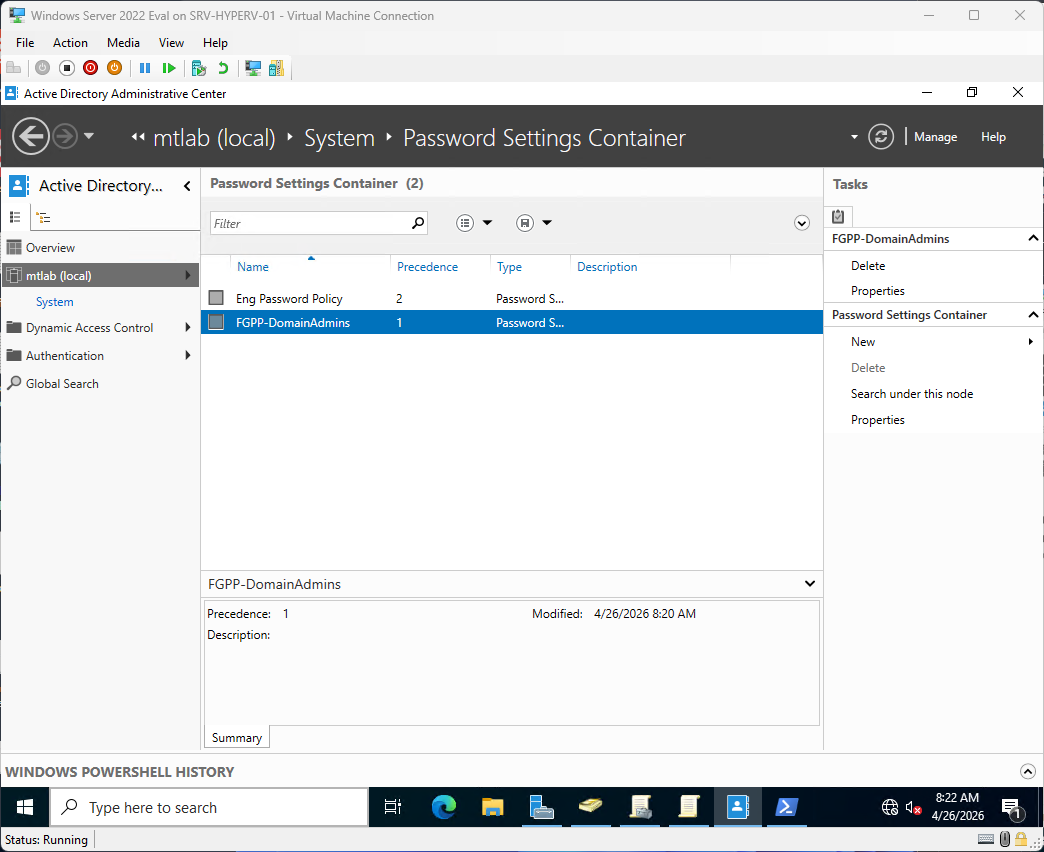Open the Action menu

pyautogui.click(x=70, y=43)
